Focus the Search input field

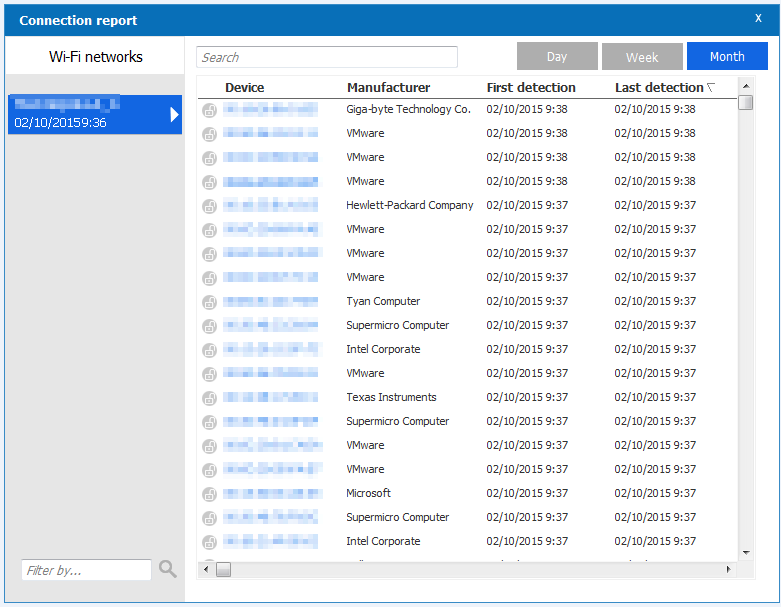(327, 57)
